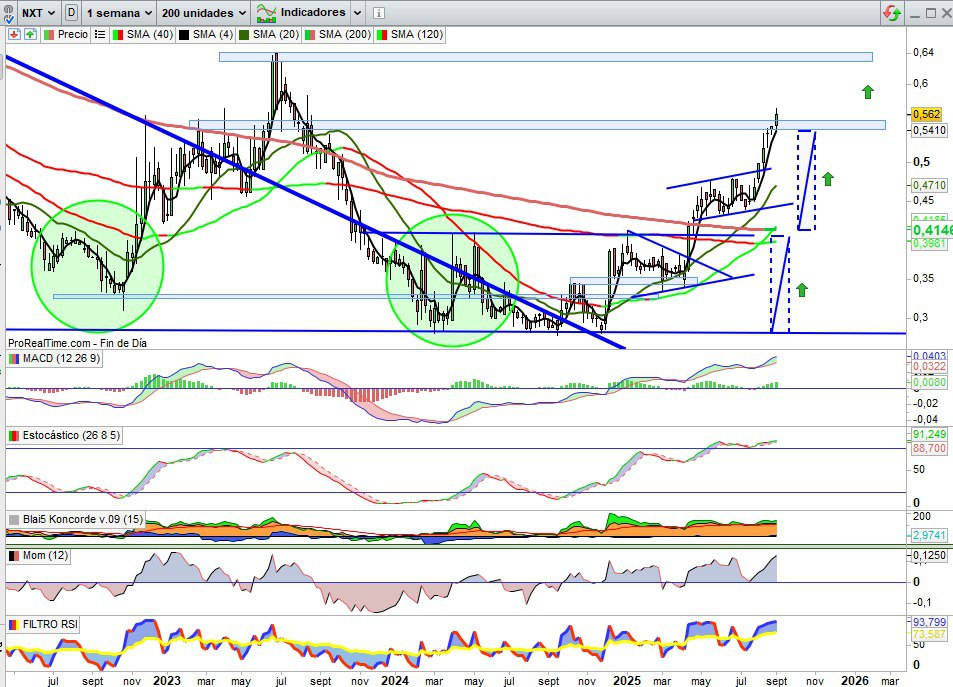Open the Precio settings label
The image size is (953, 687).
(x=66, y=35)
